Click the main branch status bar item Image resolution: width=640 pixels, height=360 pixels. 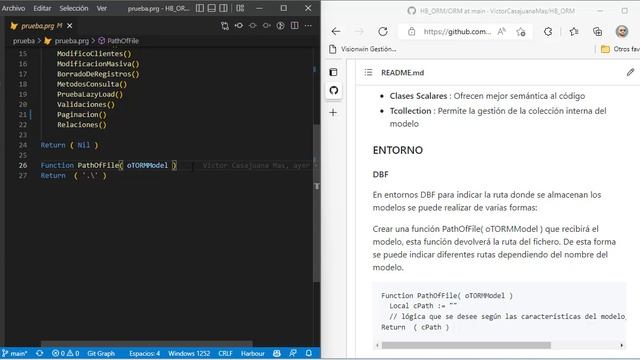pyautogui.click(x=15, y=353)
